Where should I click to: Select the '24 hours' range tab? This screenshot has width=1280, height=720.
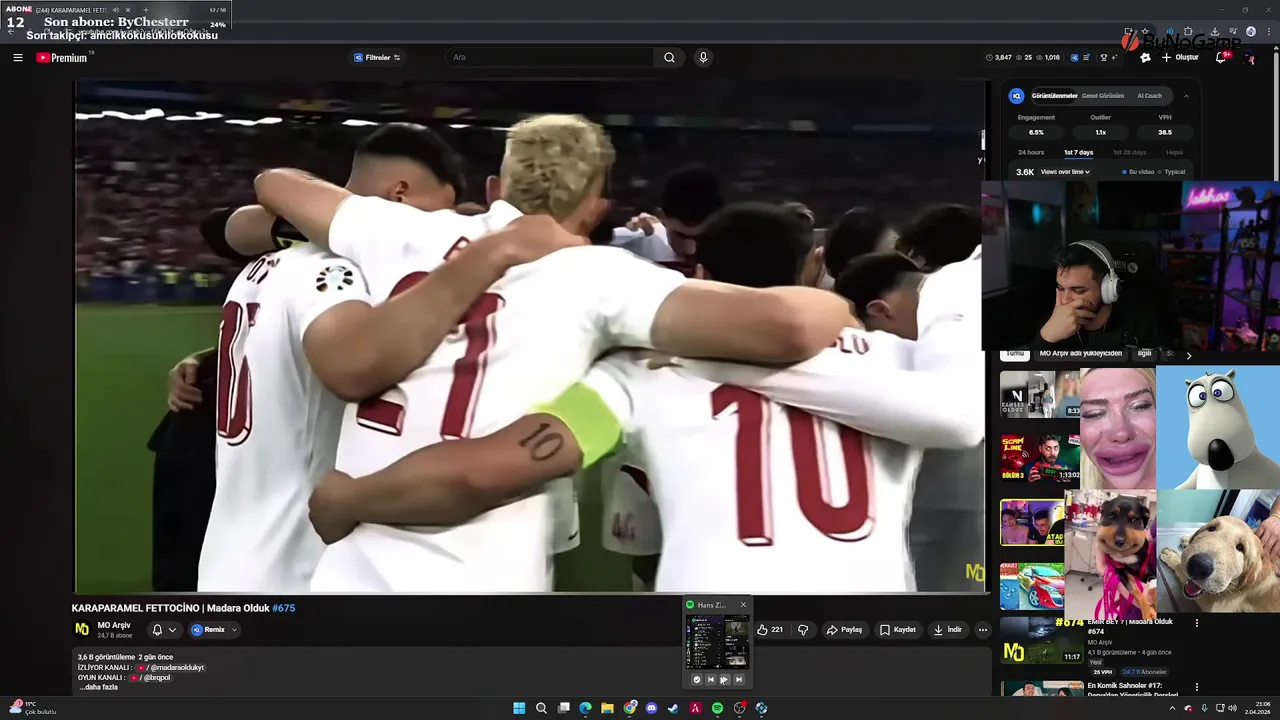[1031, 152]
